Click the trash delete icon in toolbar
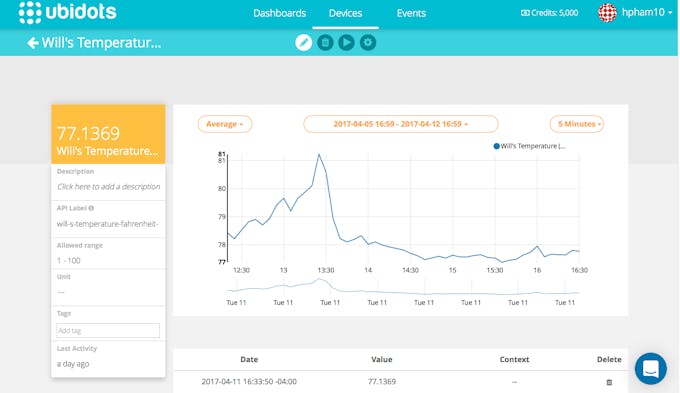Image resolution: width=680 pixels, height=393 pixels. [325, 43]
